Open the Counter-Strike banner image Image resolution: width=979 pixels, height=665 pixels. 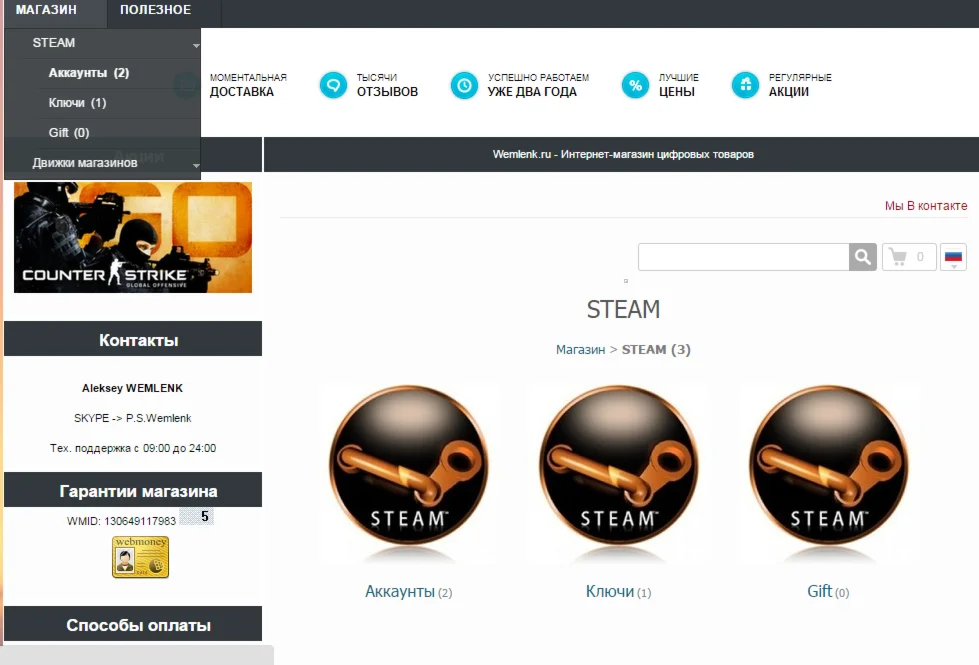click(x=133, y=237)
